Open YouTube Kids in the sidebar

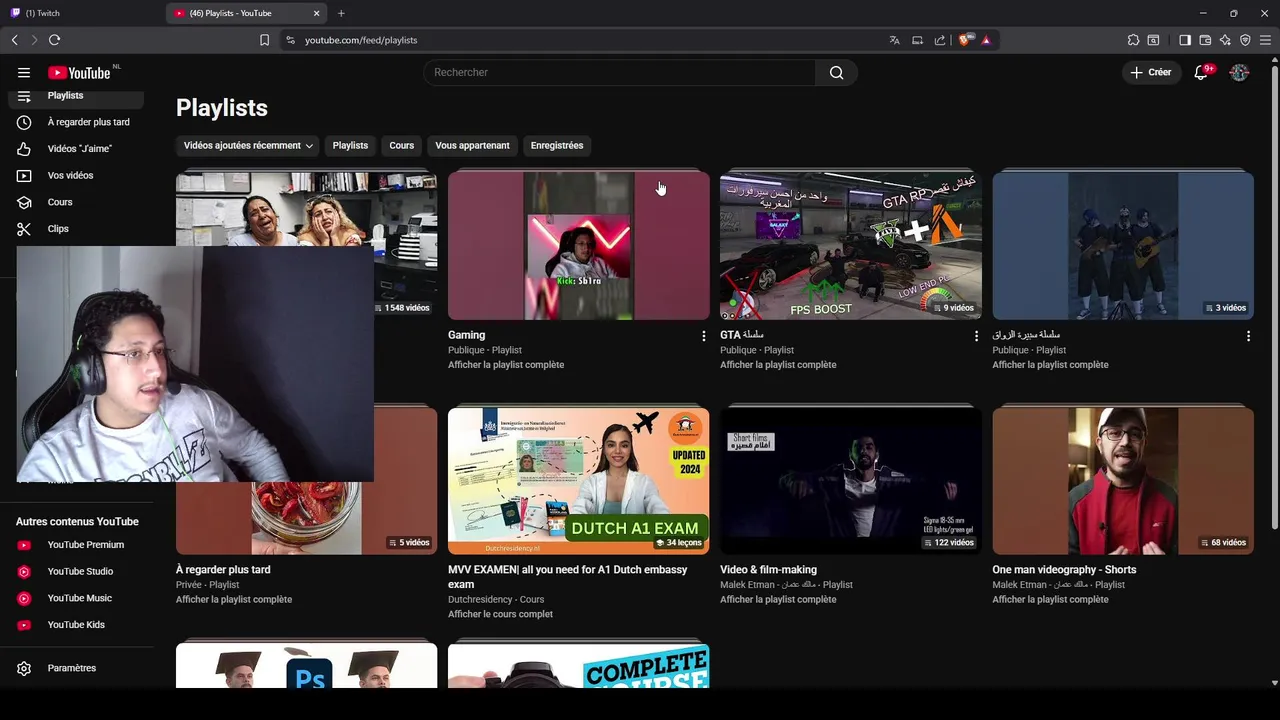coord(77,625)
